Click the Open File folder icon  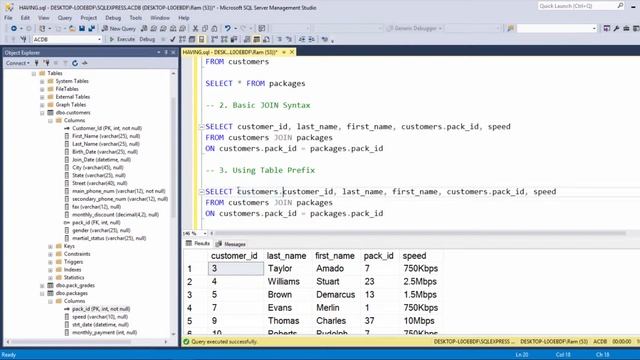coord(72,28)
